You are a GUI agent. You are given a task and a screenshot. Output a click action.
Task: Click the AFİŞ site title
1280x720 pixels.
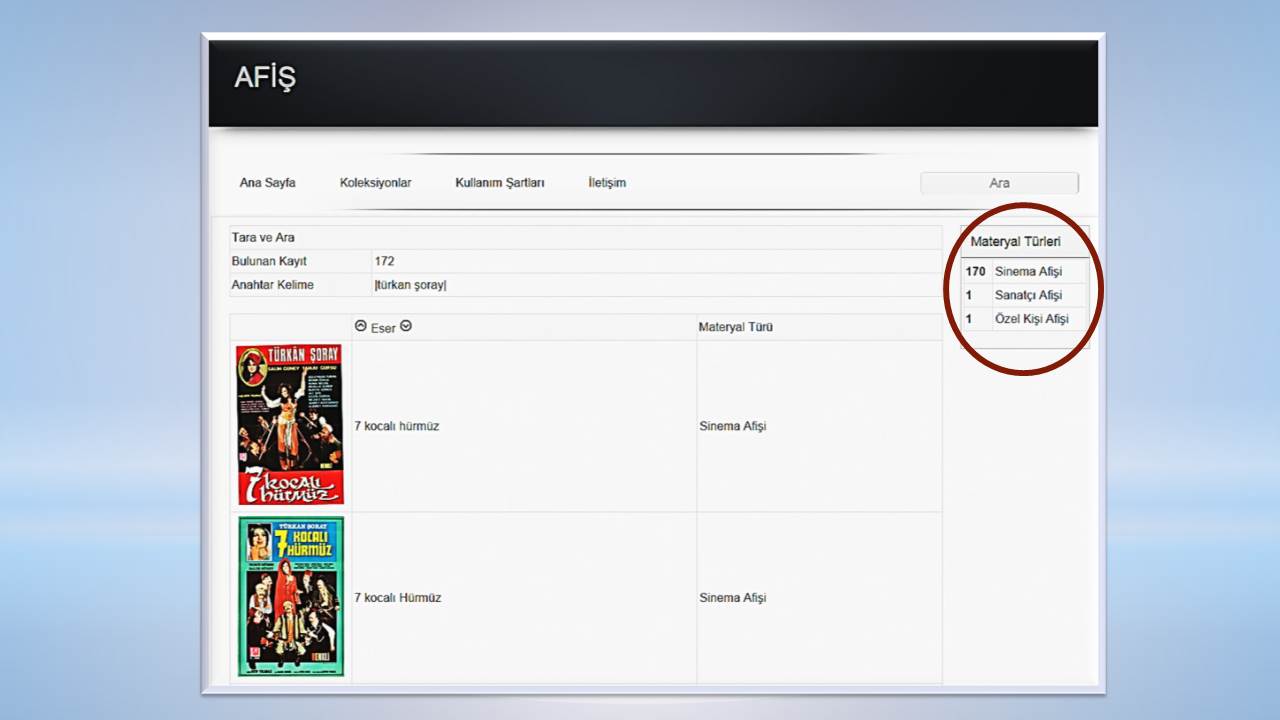tap(265, 78)
